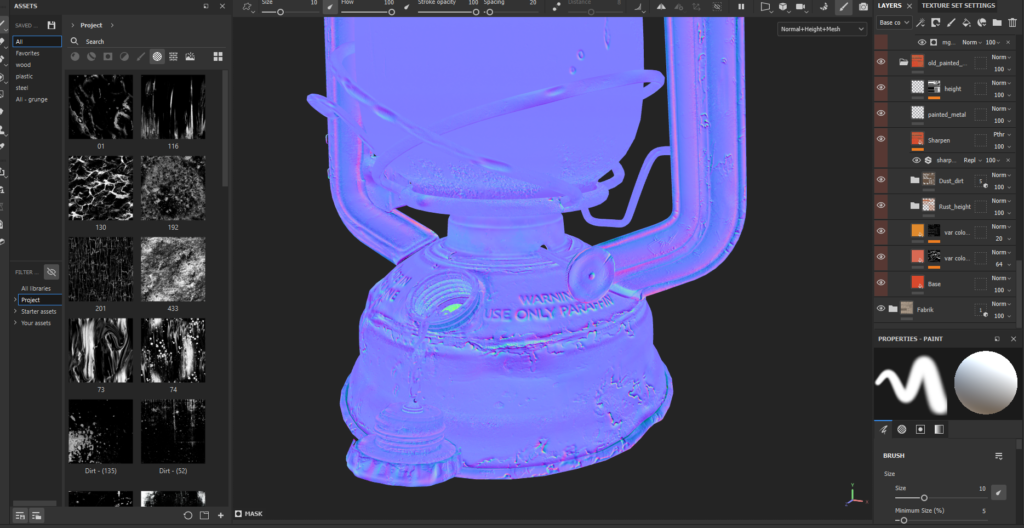
Task: Switch to the Texture Set Settings tab
Action: (958, 5)
